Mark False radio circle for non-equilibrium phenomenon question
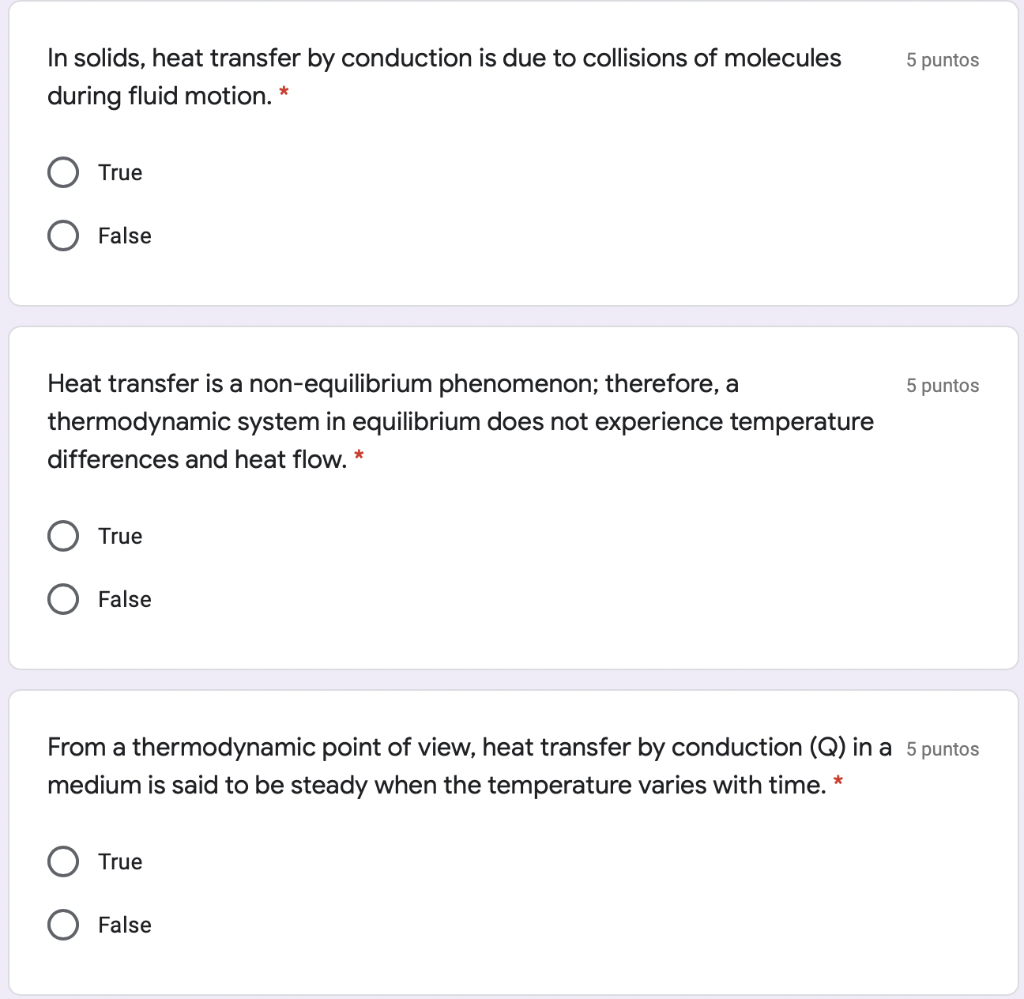Image resolution: width=1024 pixels, height=999 pixels. pos(63,600)
